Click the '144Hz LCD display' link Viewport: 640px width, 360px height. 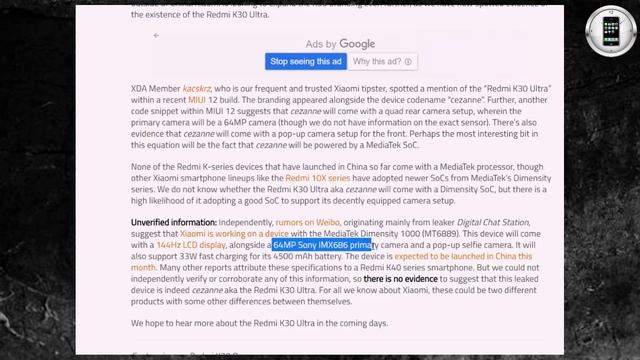pos(191,245)
